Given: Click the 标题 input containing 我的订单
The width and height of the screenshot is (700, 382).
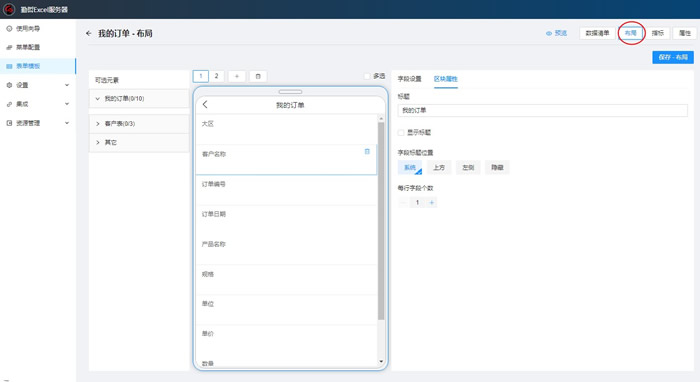Looking at the screenshot, I should pos(542,110).
